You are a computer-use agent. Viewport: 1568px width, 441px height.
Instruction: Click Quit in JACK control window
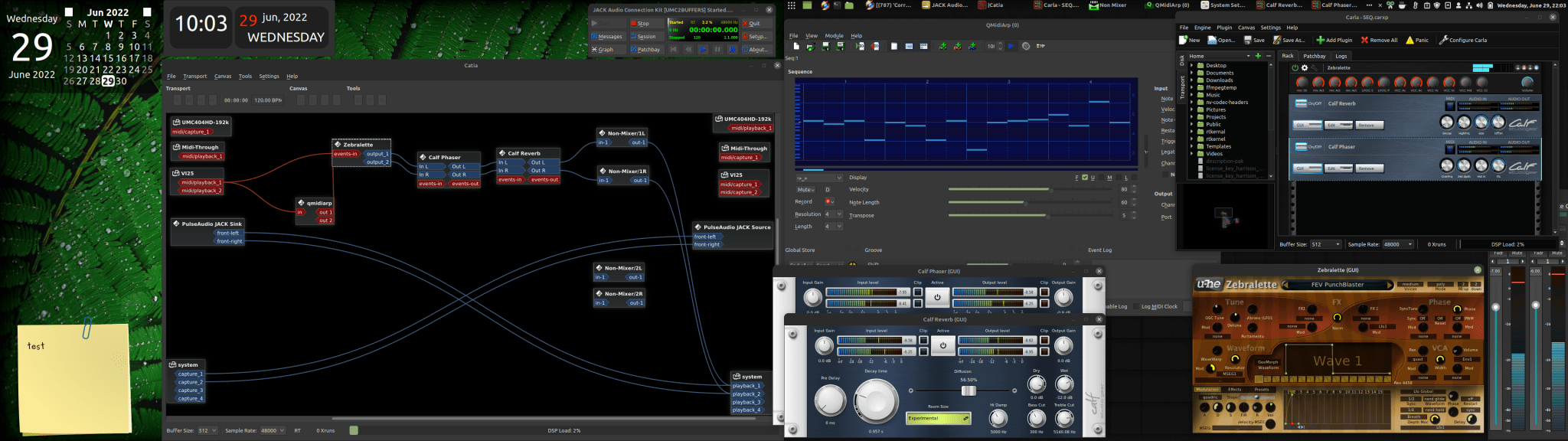[756, 23]
